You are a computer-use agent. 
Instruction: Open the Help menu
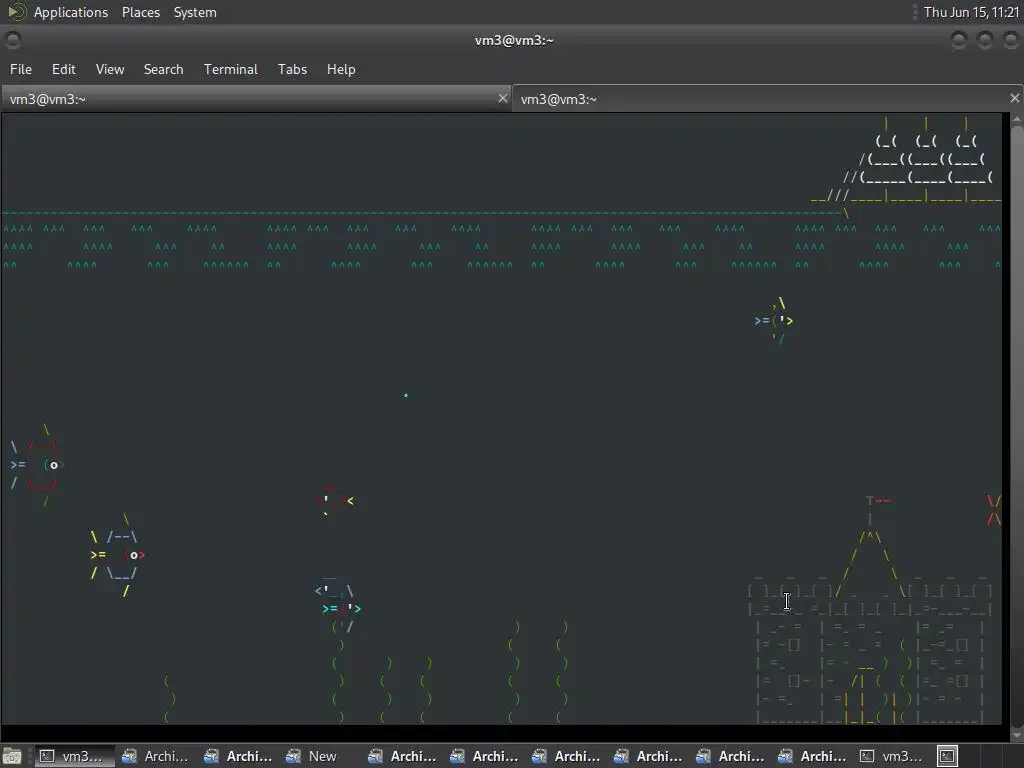click(x=341, y=69)
